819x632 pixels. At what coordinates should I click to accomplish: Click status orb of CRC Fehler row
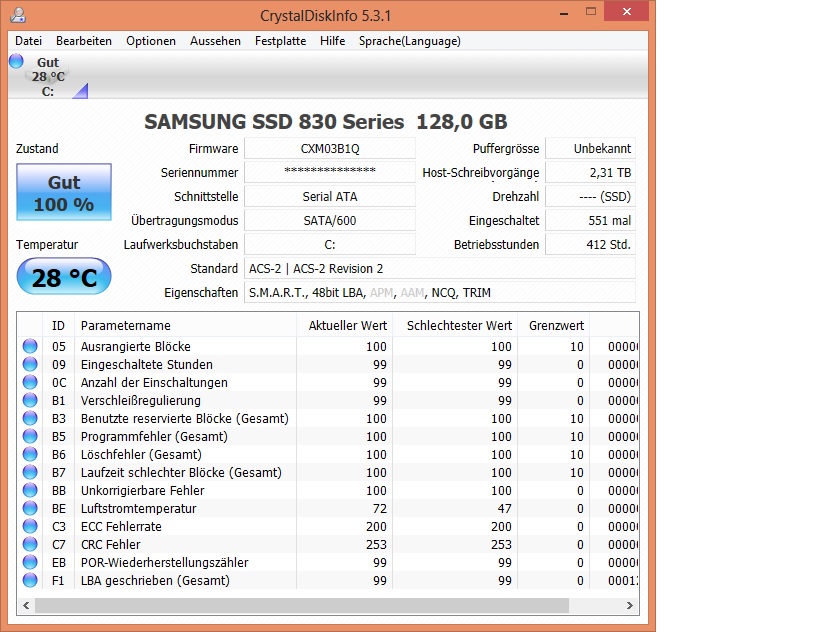[30, 544]
